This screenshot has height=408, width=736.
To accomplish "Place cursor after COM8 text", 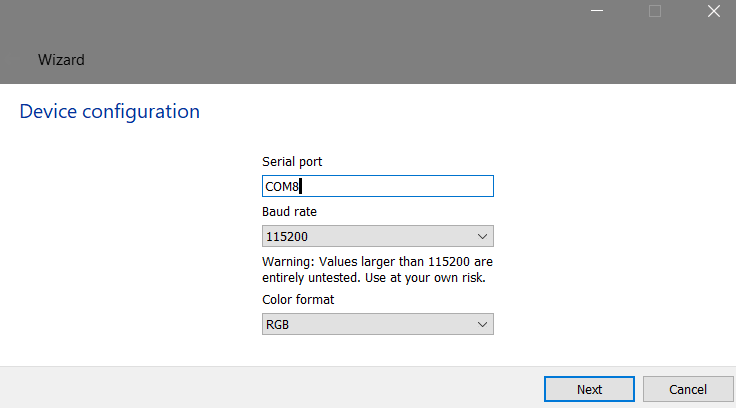I will [x=301, y=186].
